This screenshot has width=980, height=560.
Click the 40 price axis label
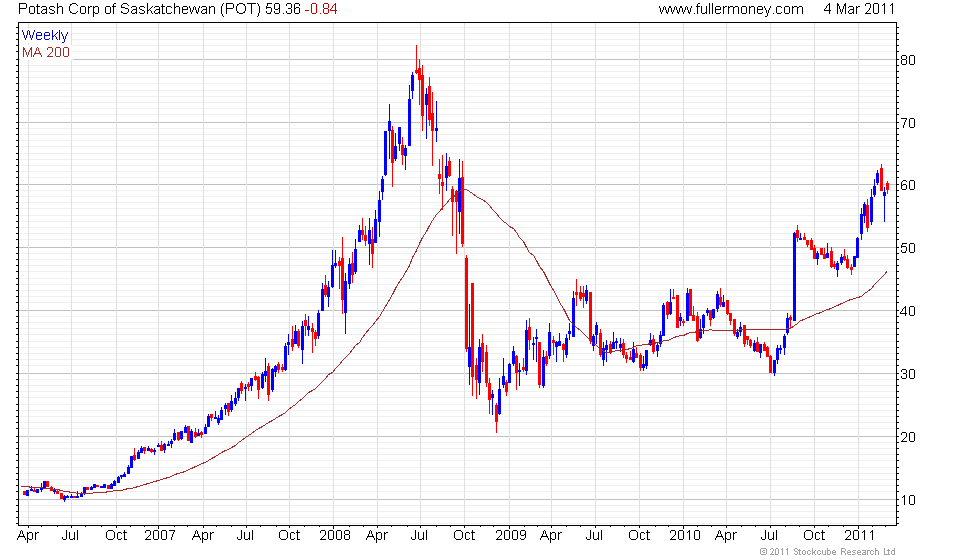(908, 311)
